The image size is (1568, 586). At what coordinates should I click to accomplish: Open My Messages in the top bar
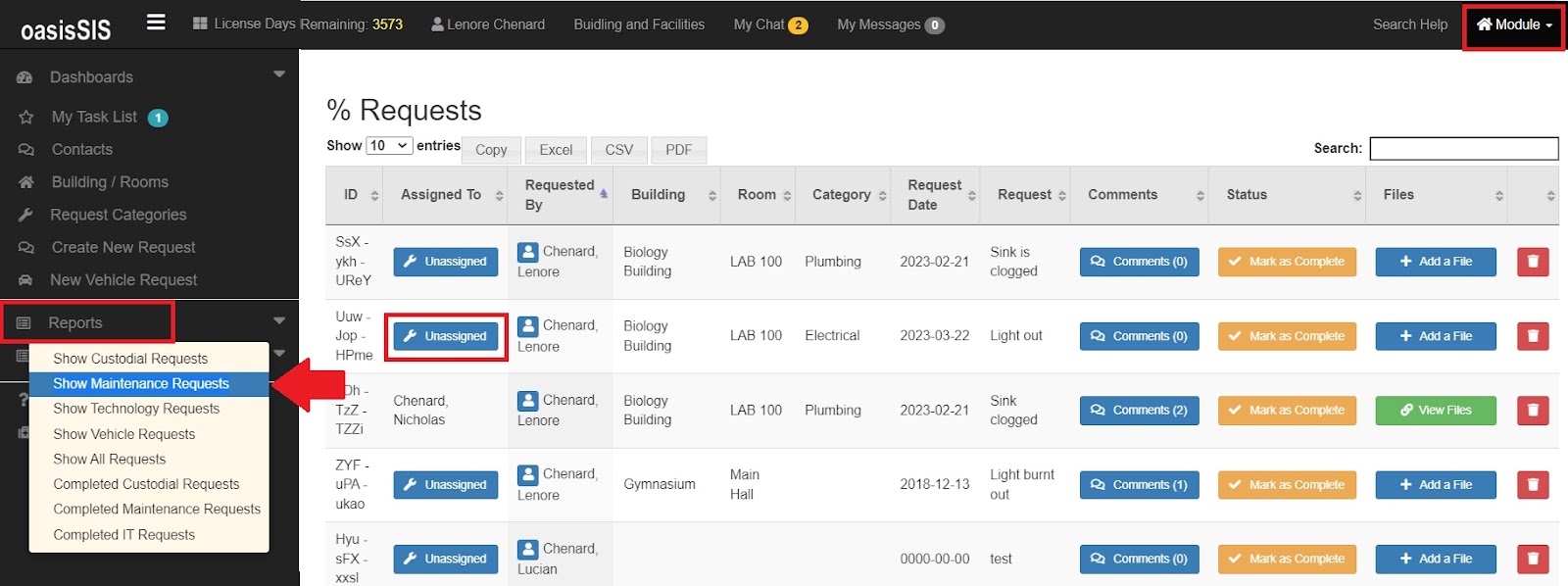879,24
